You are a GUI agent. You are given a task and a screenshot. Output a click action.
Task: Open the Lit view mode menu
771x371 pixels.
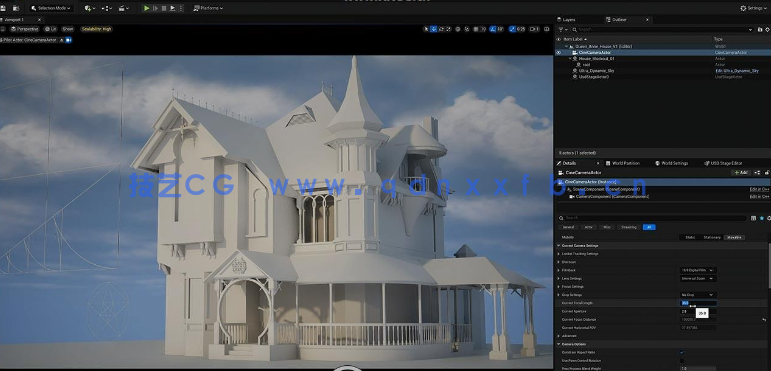point(50,29)
